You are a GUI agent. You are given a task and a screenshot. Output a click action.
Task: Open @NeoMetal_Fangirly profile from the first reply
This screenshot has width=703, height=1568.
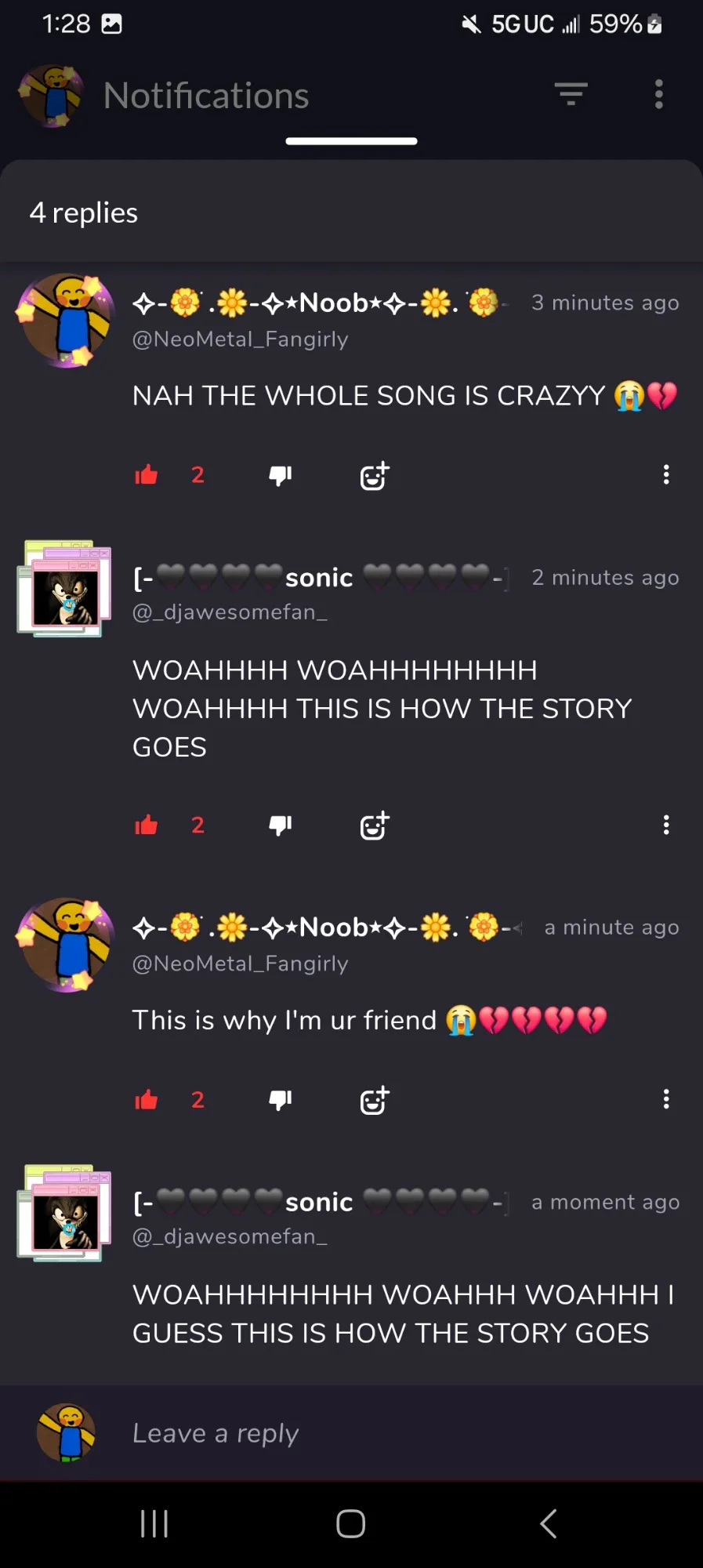240,339
